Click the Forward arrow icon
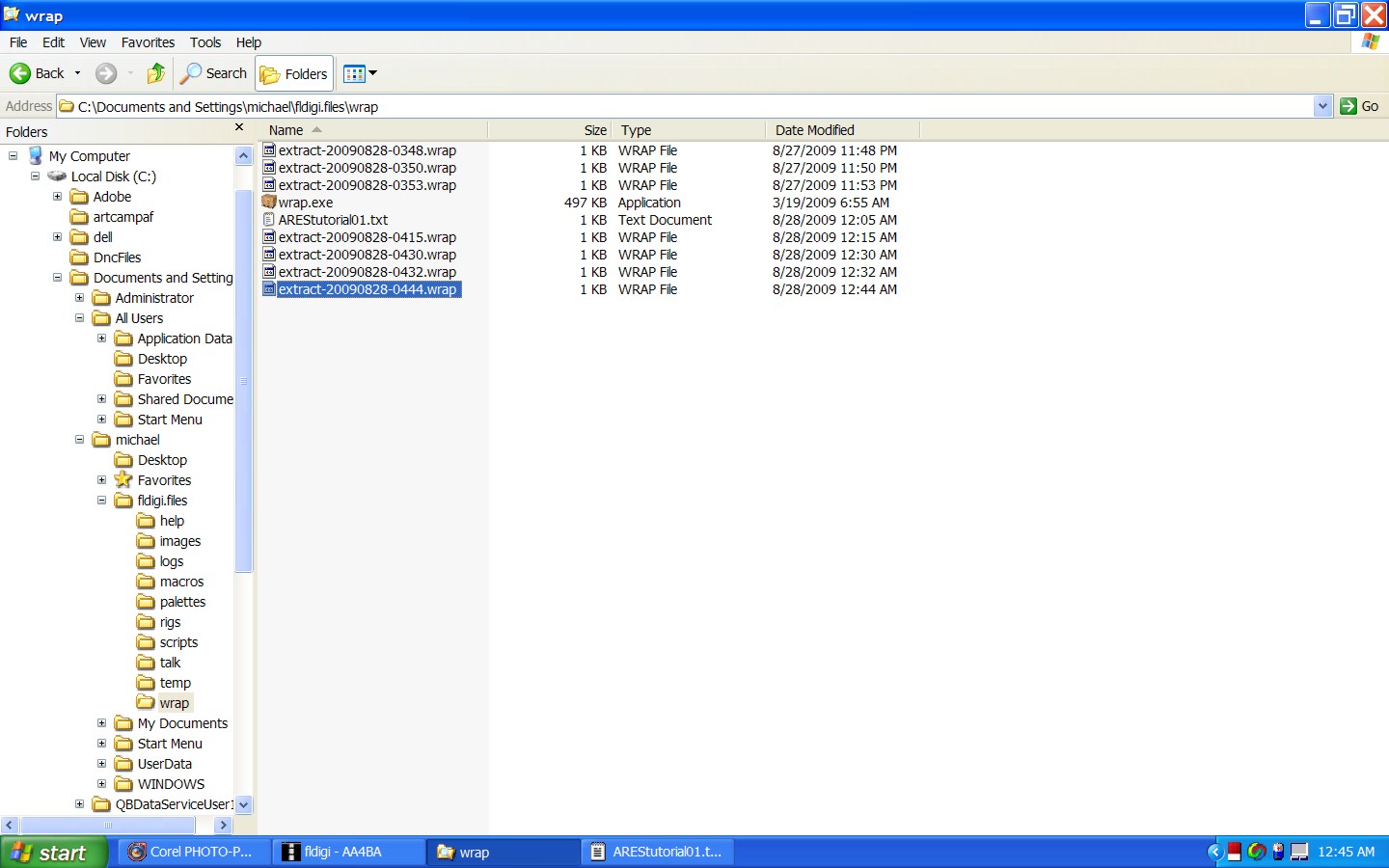The height and width of the screenshot is (868, 1389). coord(106,73)
